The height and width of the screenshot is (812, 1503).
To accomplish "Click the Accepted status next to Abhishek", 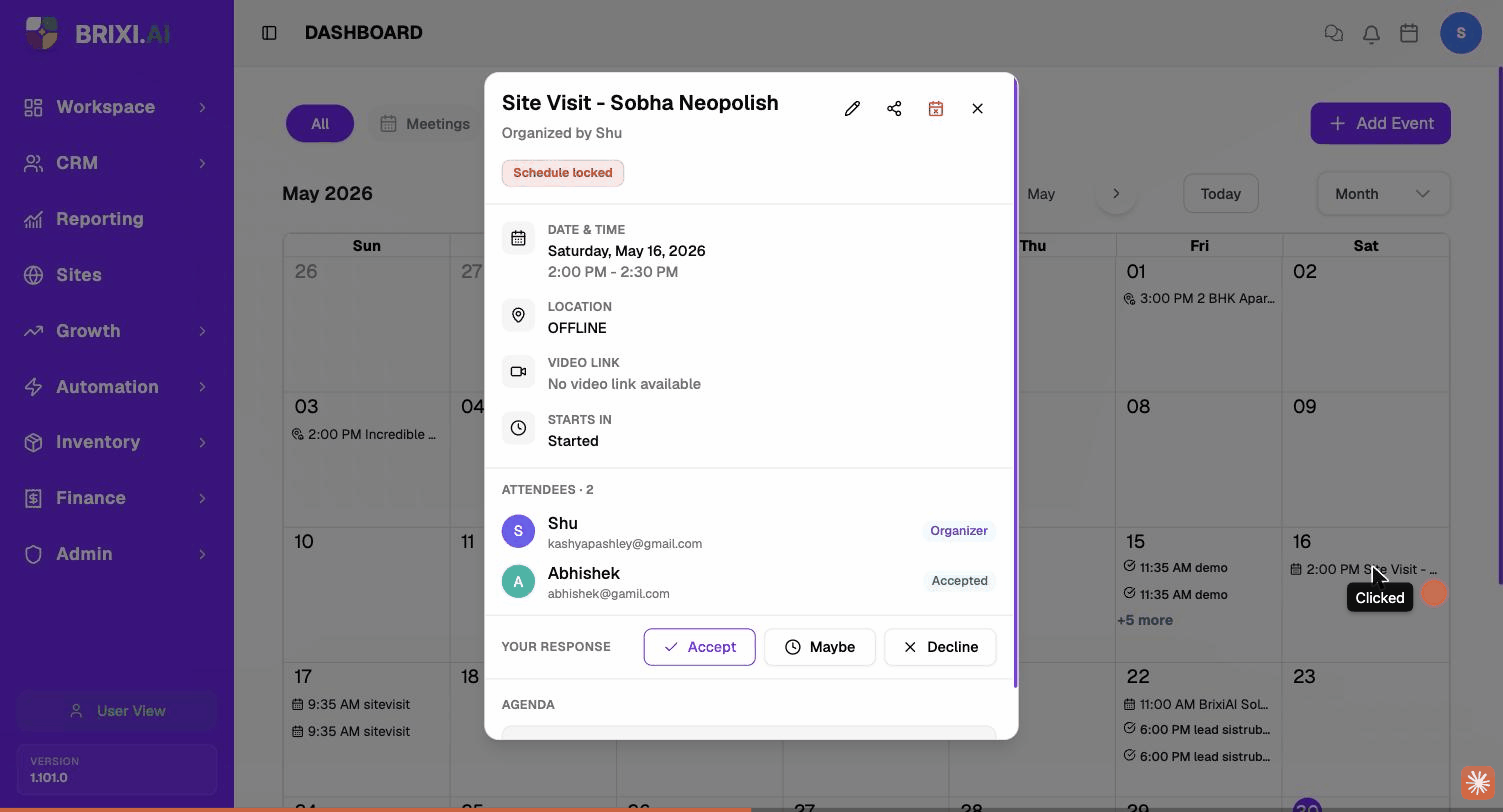I will coord(959,581).
